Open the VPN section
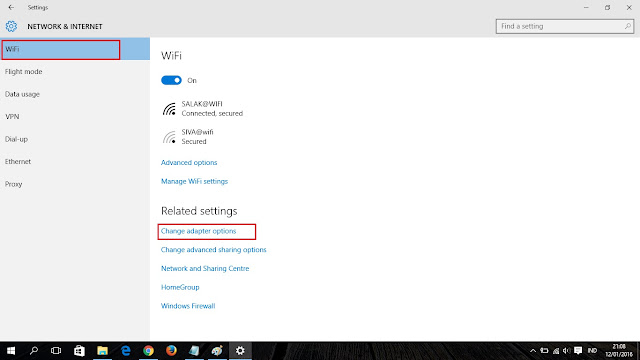 click(x=12, y=117)
